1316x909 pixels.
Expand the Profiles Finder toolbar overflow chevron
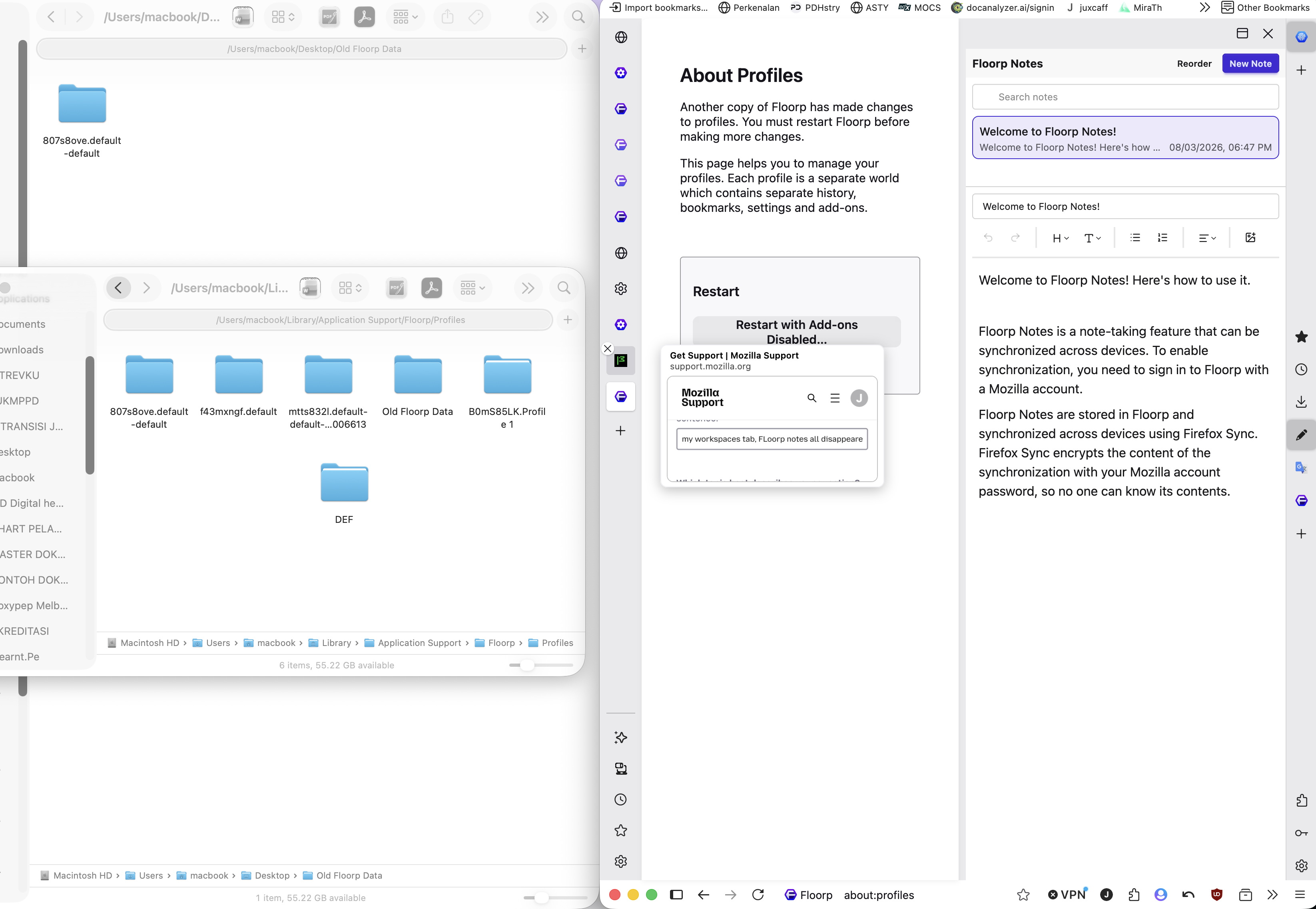[x=527, y=288]
